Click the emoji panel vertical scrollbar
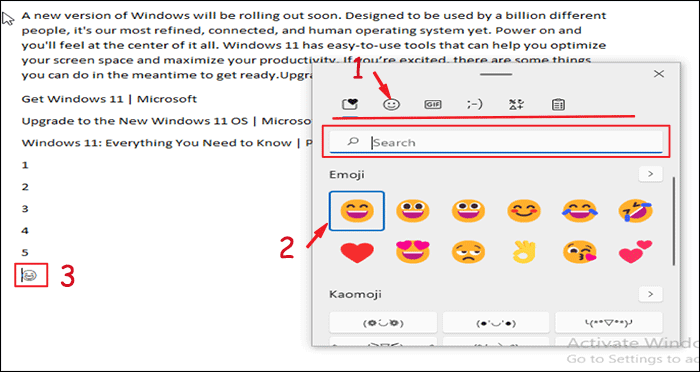 pyautogui.click(x=674, y=222)
